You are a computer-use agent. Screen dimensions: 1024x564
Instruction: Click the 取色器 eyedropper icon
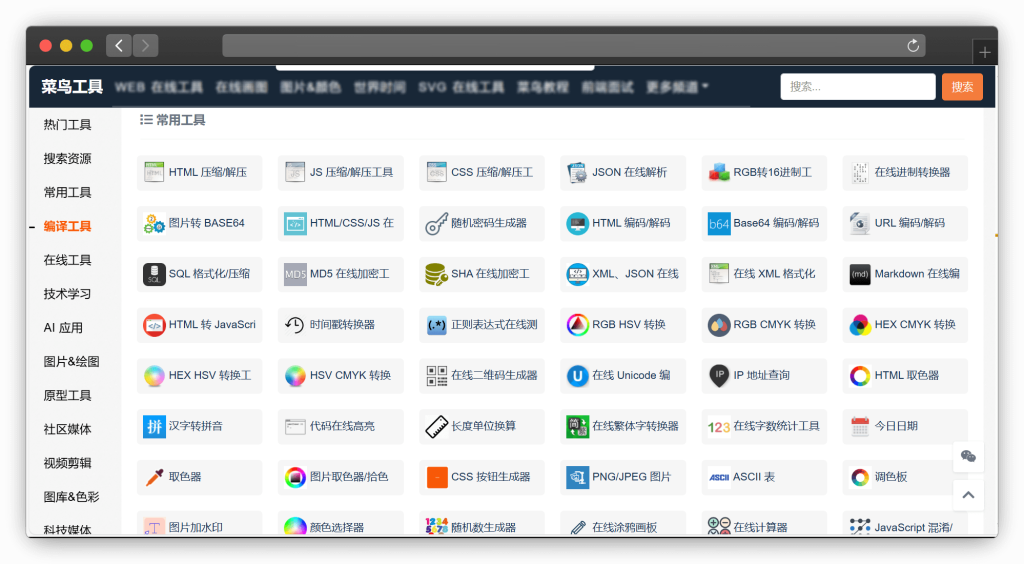tap(154, 477)
